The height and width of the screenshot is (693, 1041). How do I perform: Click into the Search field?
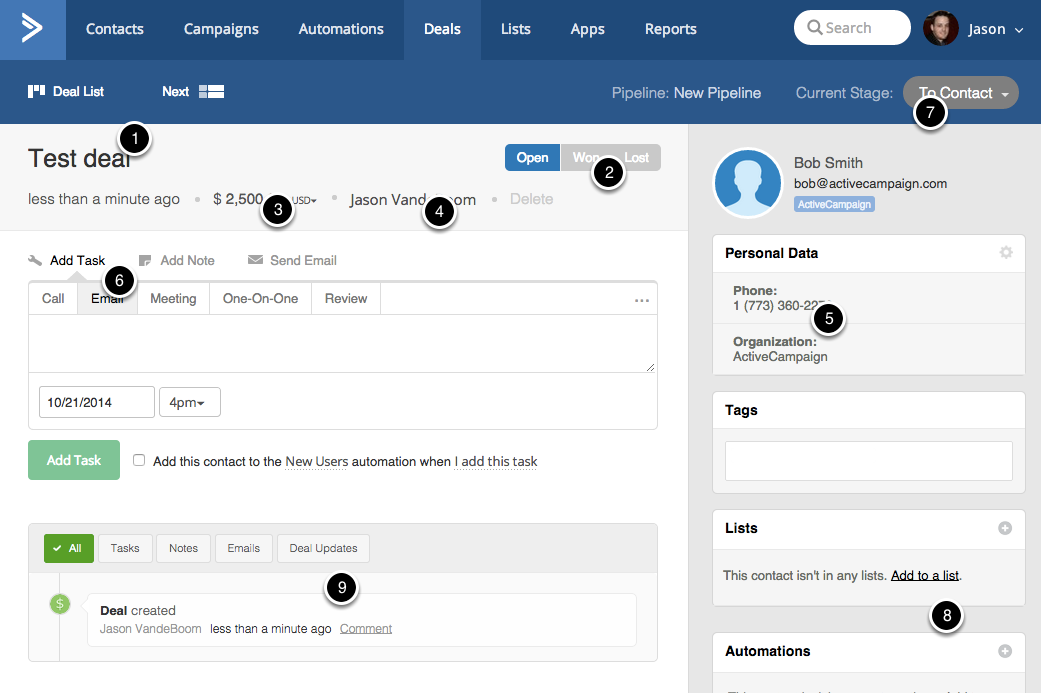852,28
